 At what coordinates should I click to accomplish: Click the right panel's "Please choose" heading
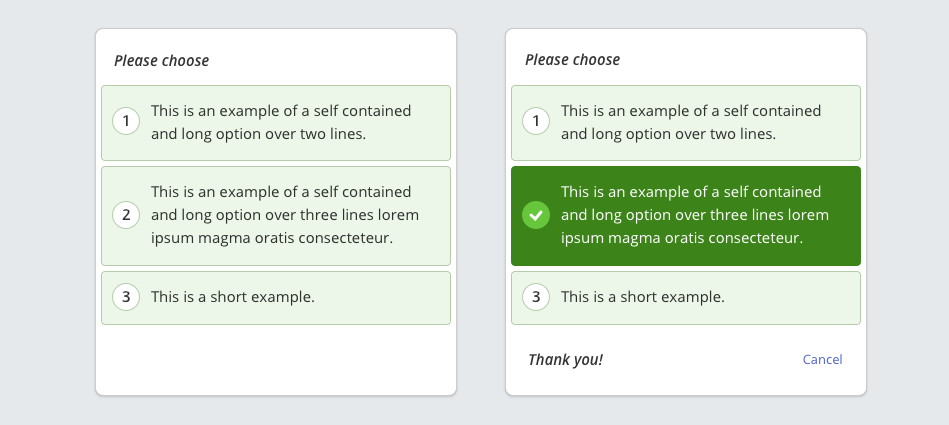click(x=572, y=61)
